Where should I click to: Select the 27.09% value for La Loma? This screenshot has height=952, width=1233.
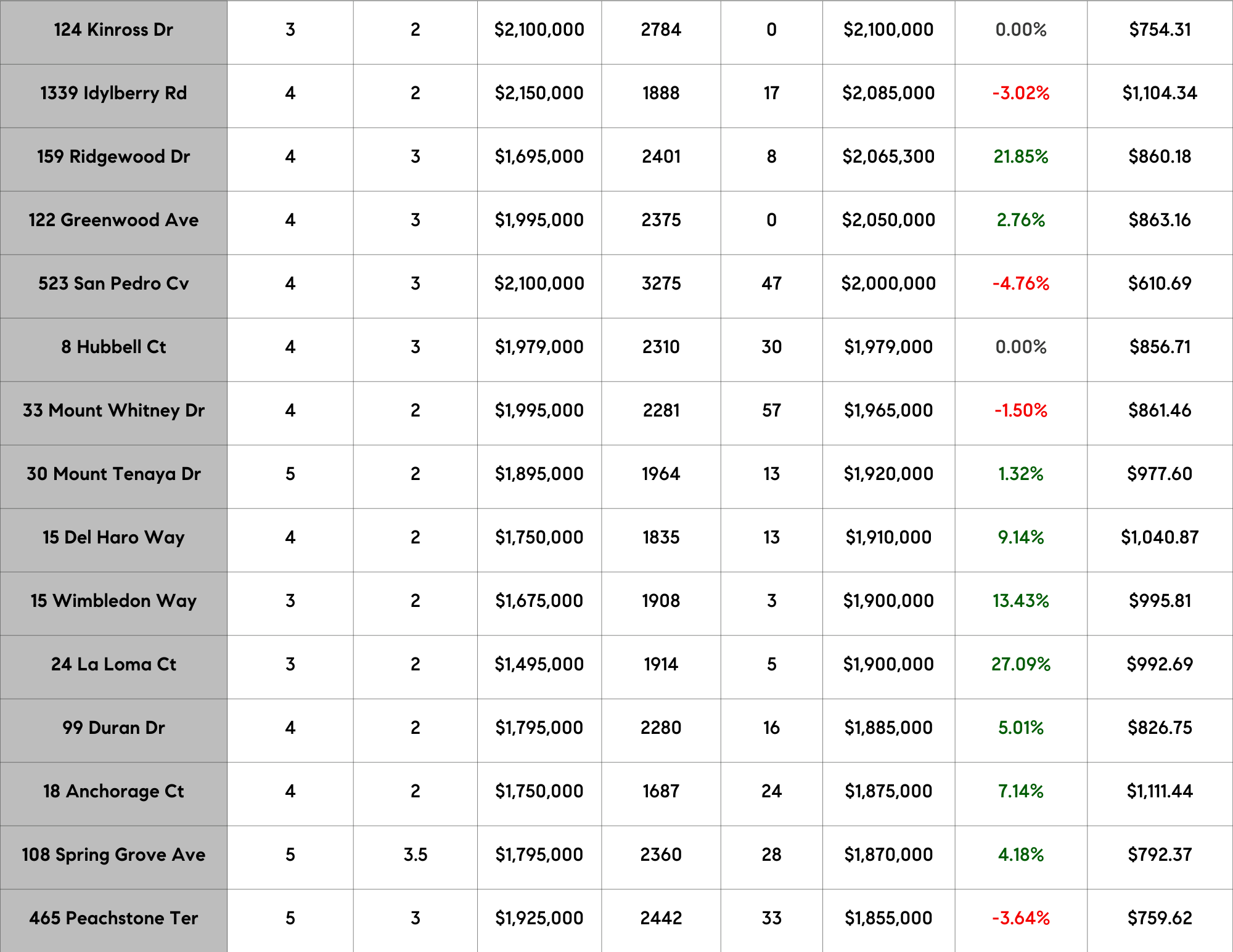(1020, 664)
